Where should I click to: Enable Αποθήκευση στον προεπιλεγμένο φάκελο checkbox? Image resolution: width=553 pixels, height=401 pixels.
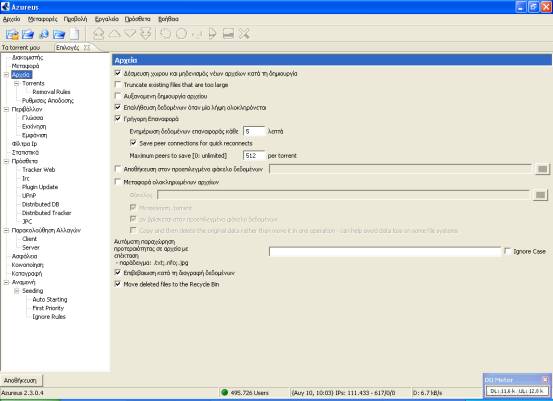coord(118,169)
